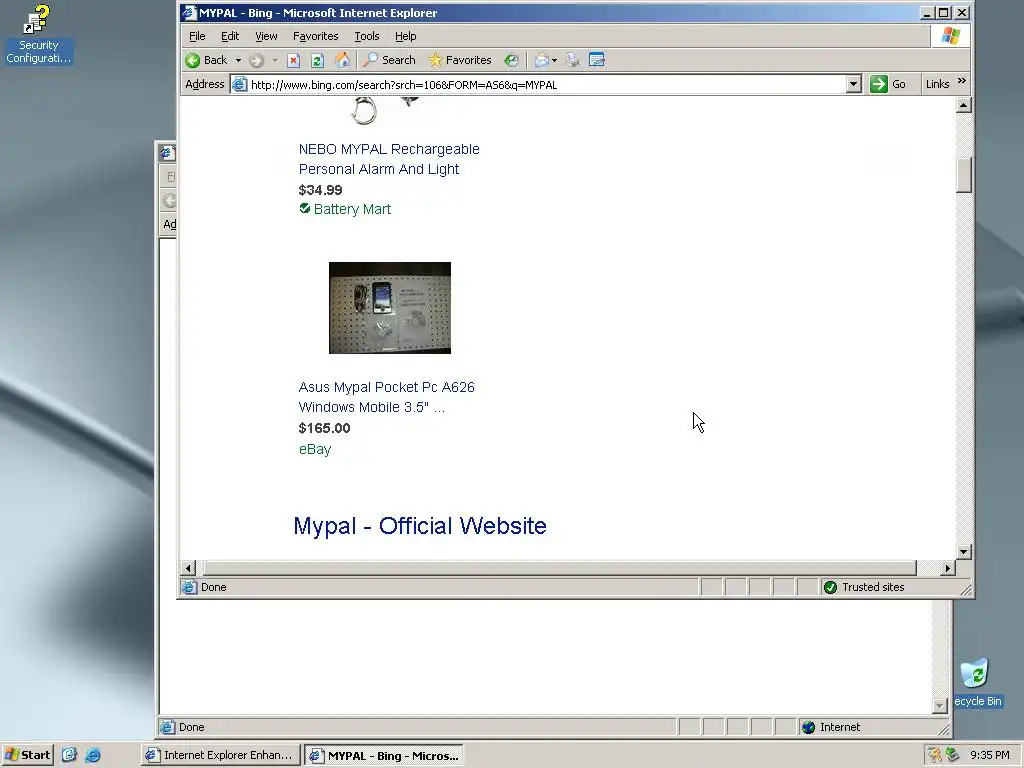Click the Trusted sites security zone indicator
The width and height of the screenshot is (1024, 768).
(865, 587)
